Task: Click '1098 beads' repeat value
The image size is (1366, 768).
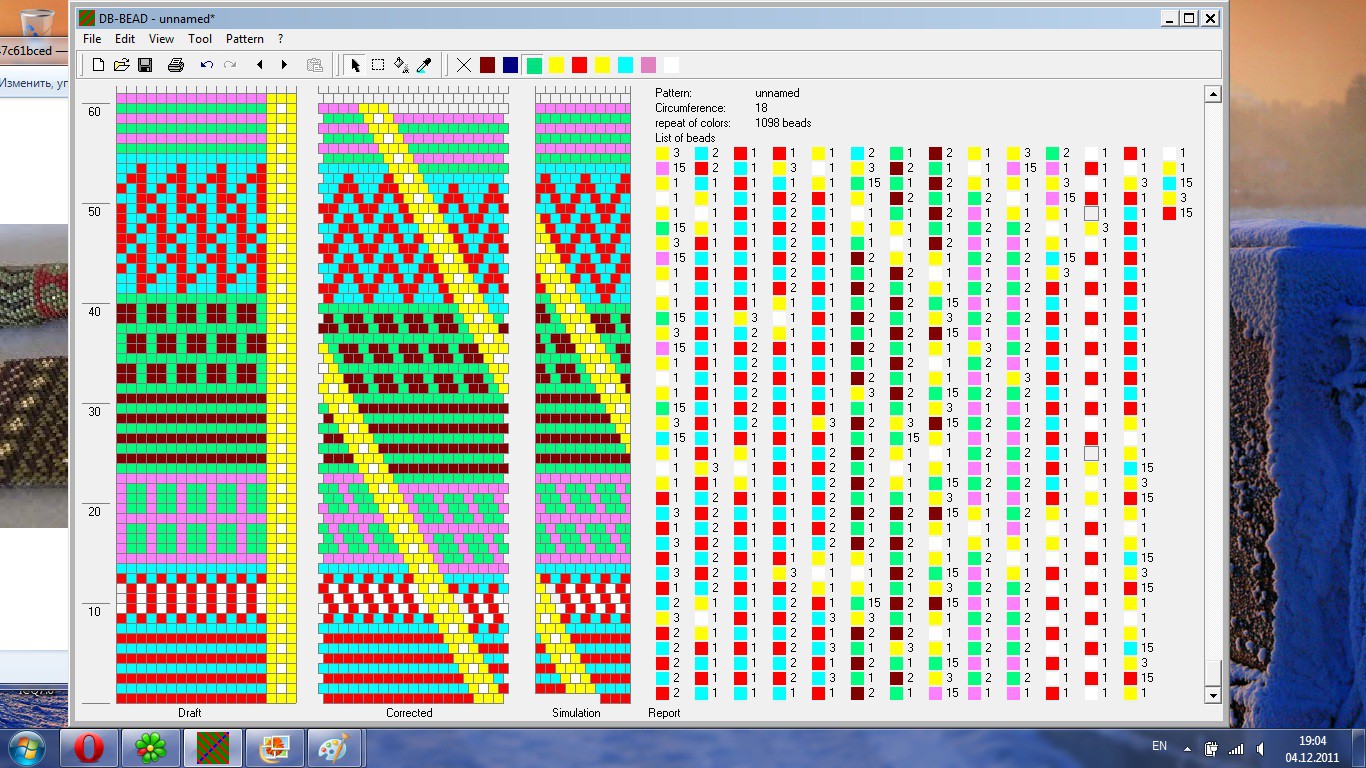Action: tap(783, 123)
